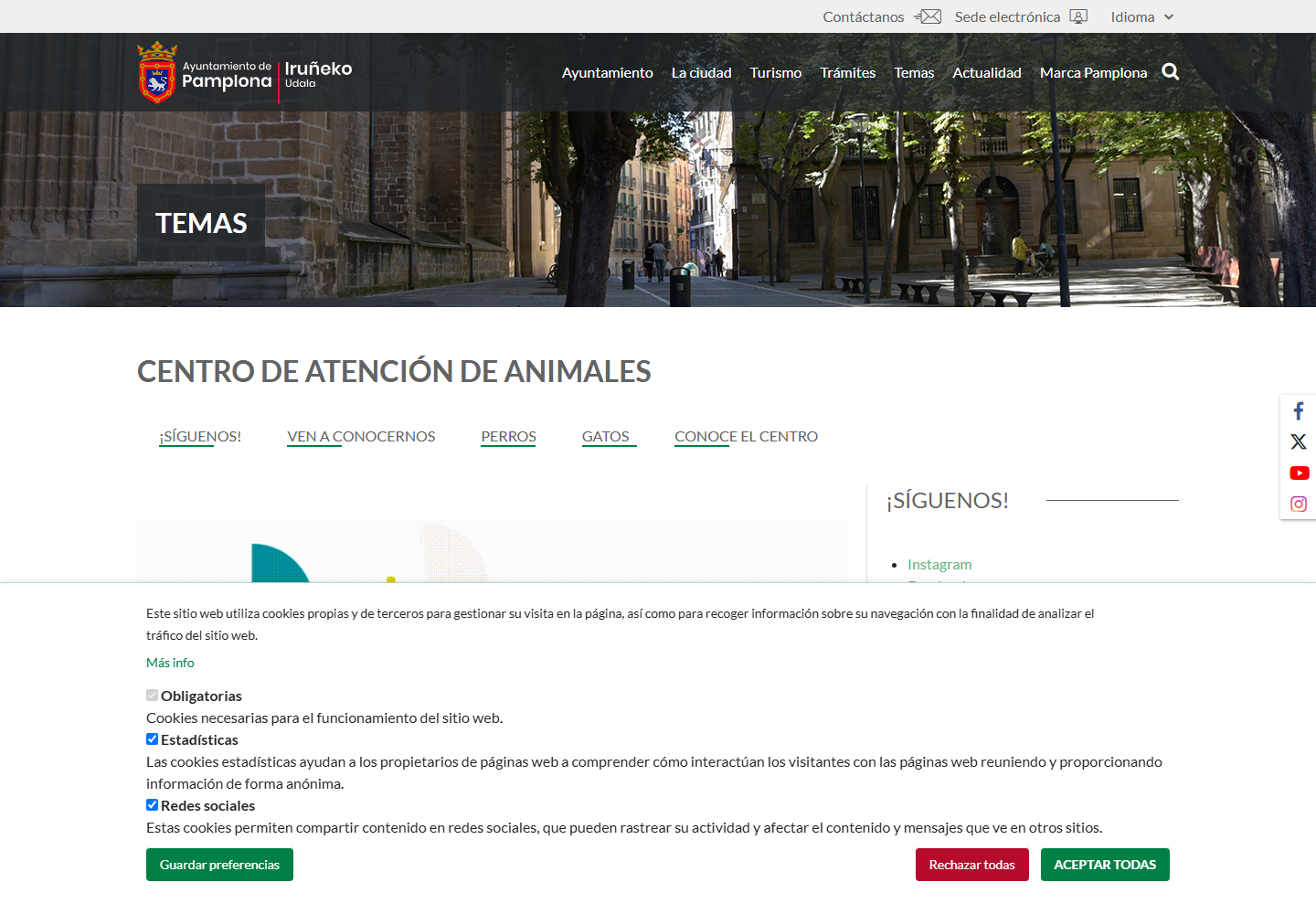
Task: Go to the Temas menu item
Action: 914,72
